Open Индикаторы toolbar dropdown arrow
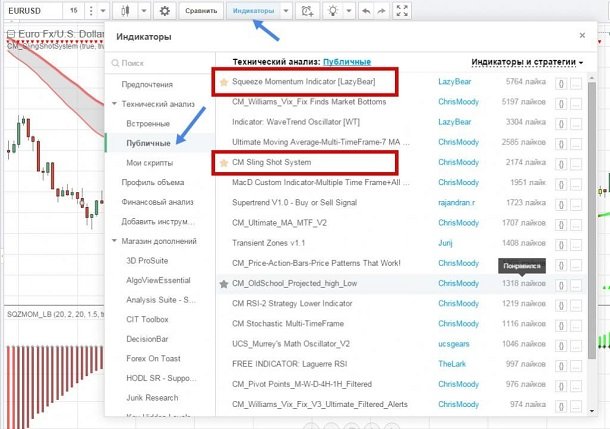Screen dimensions: 610x429 click(286, 11)
